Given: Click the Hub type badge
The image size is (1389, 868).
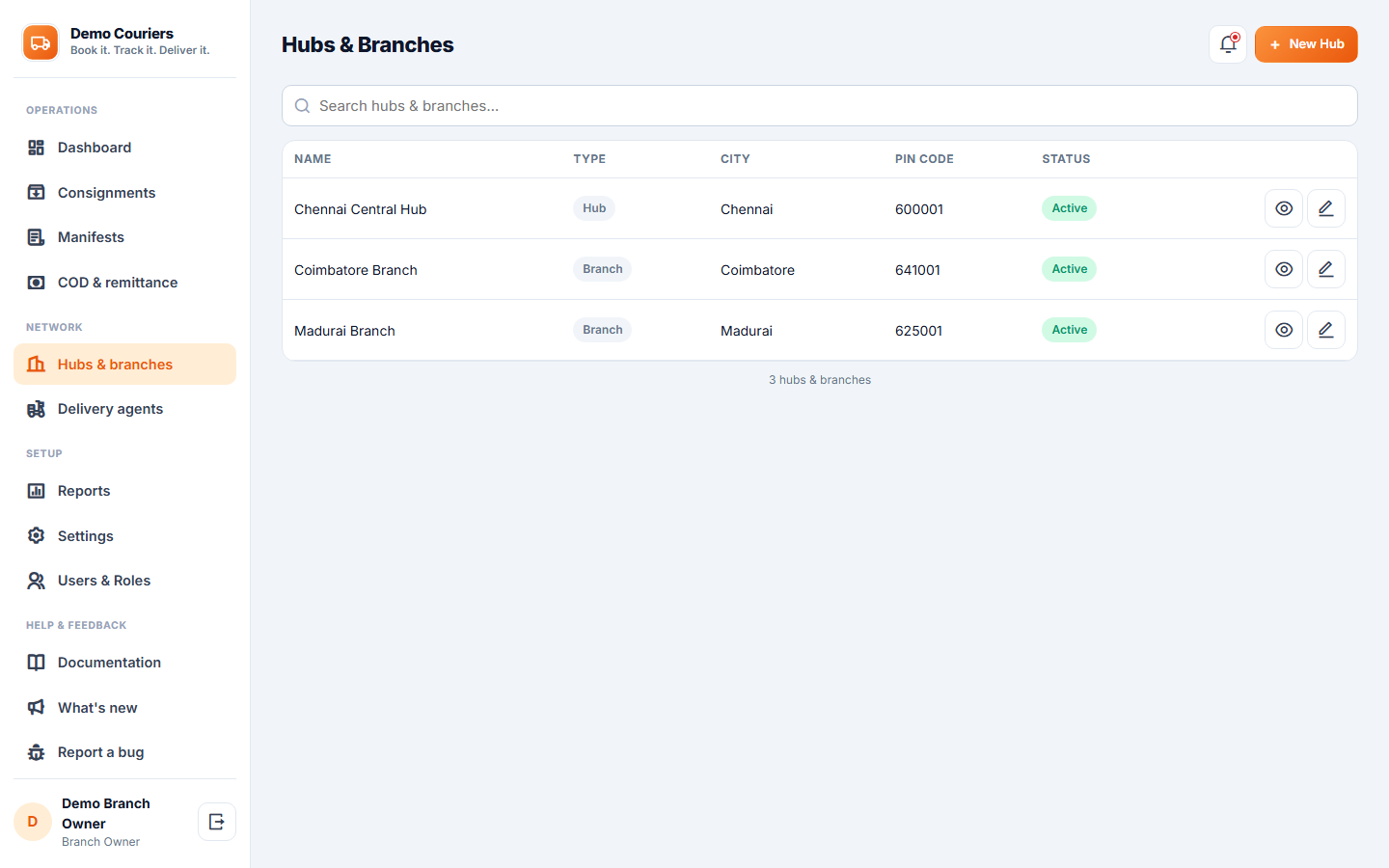Looking at the screenshot, I should coord(594,208).
